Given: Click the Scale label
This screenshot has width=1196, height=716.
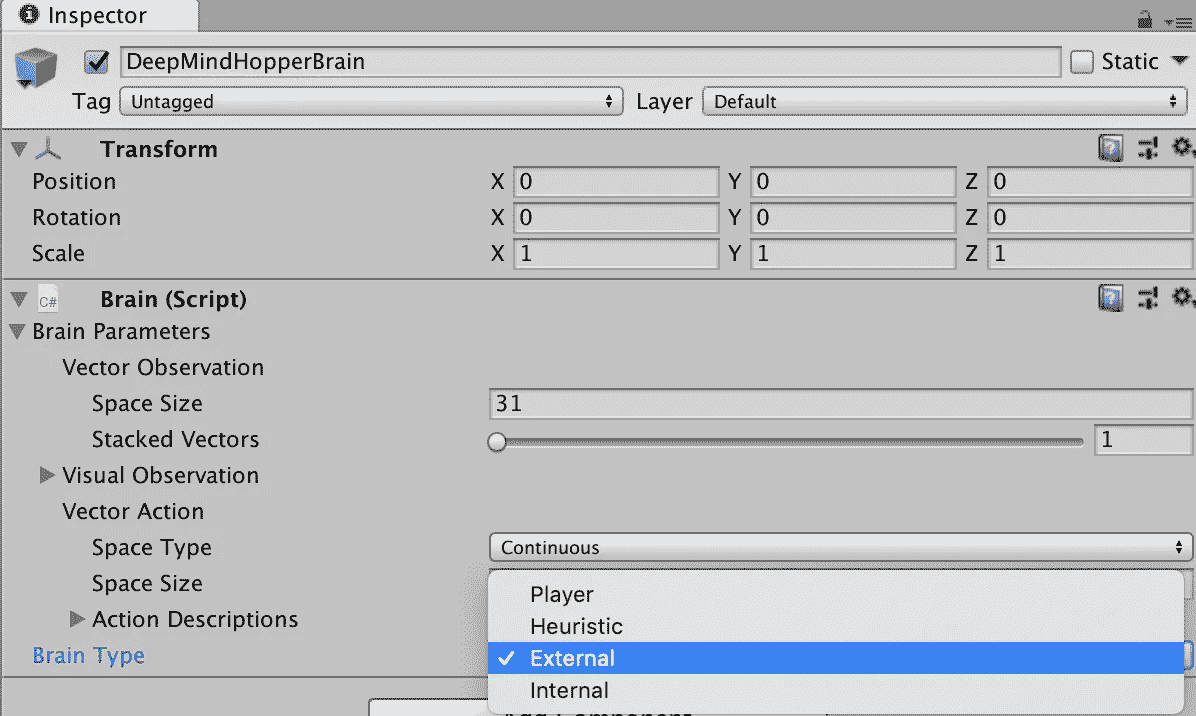Looking at the screenshot, I should pos(58,254).
